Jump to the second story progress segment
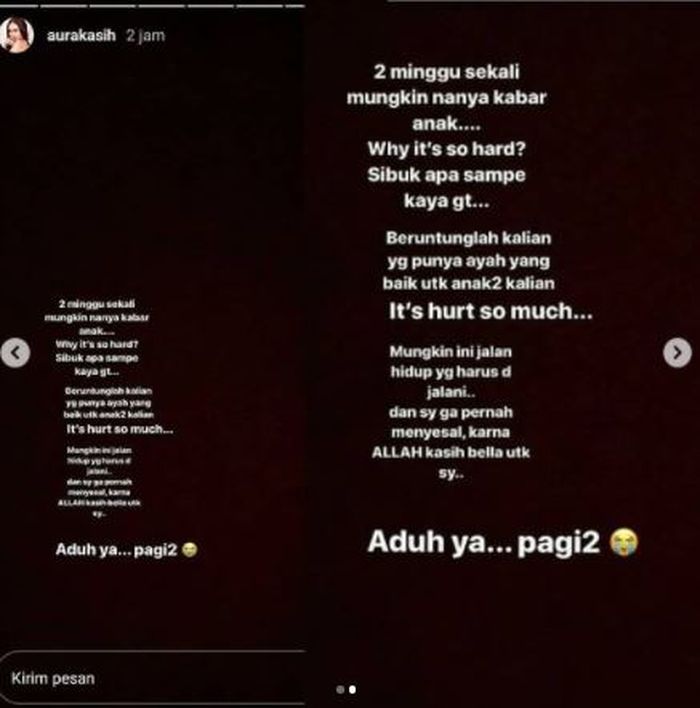Image resolution: width=700 pixels, height=708 pixels. tap(64, 6)
